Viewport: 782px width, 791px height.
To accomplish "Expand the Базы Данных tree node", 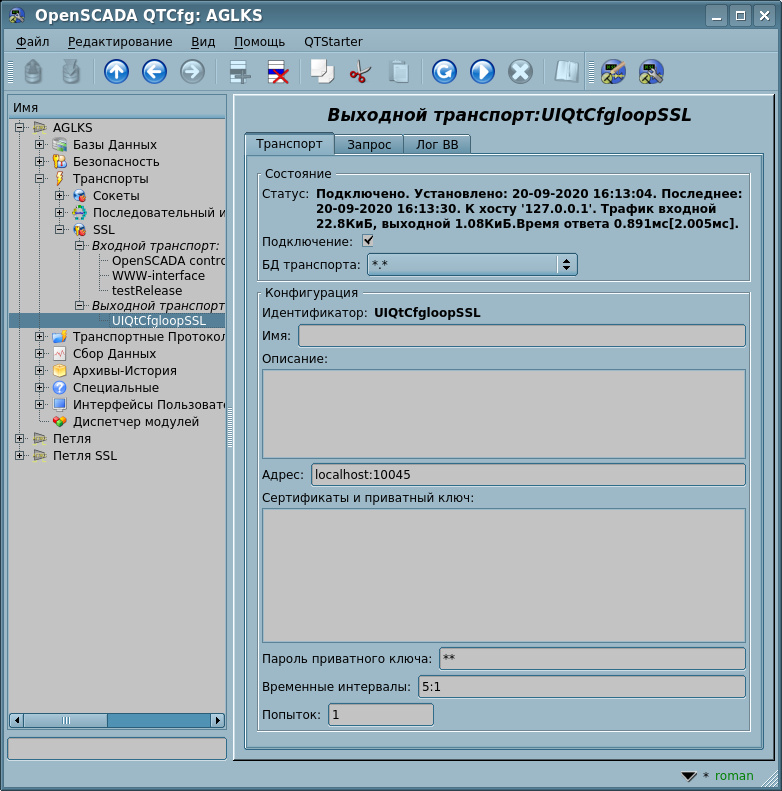I will [39, 144].
